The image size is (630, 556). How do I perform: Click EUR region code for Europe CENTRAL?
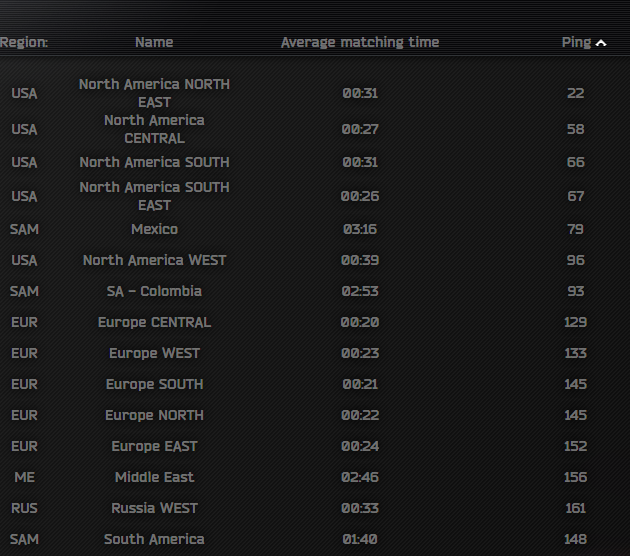point(24,322)
